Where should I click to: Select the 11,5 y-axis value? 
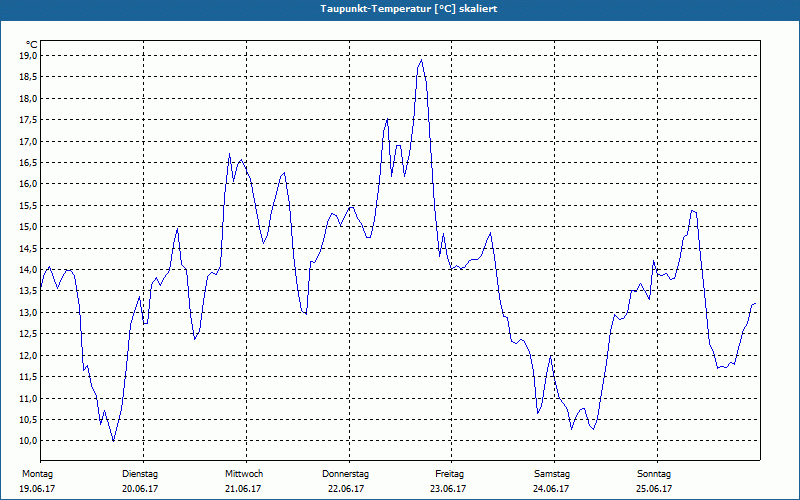(28, 377)
